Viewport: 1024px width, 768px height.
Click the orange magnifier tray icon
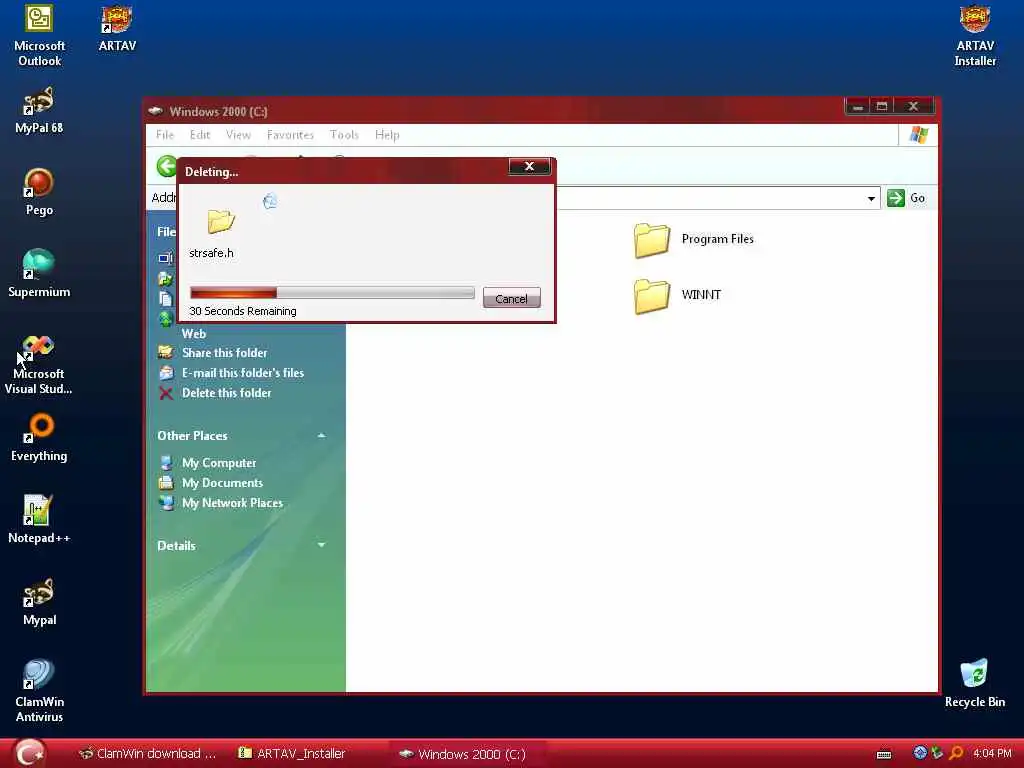pyautogui.click(x=956, y=753)
